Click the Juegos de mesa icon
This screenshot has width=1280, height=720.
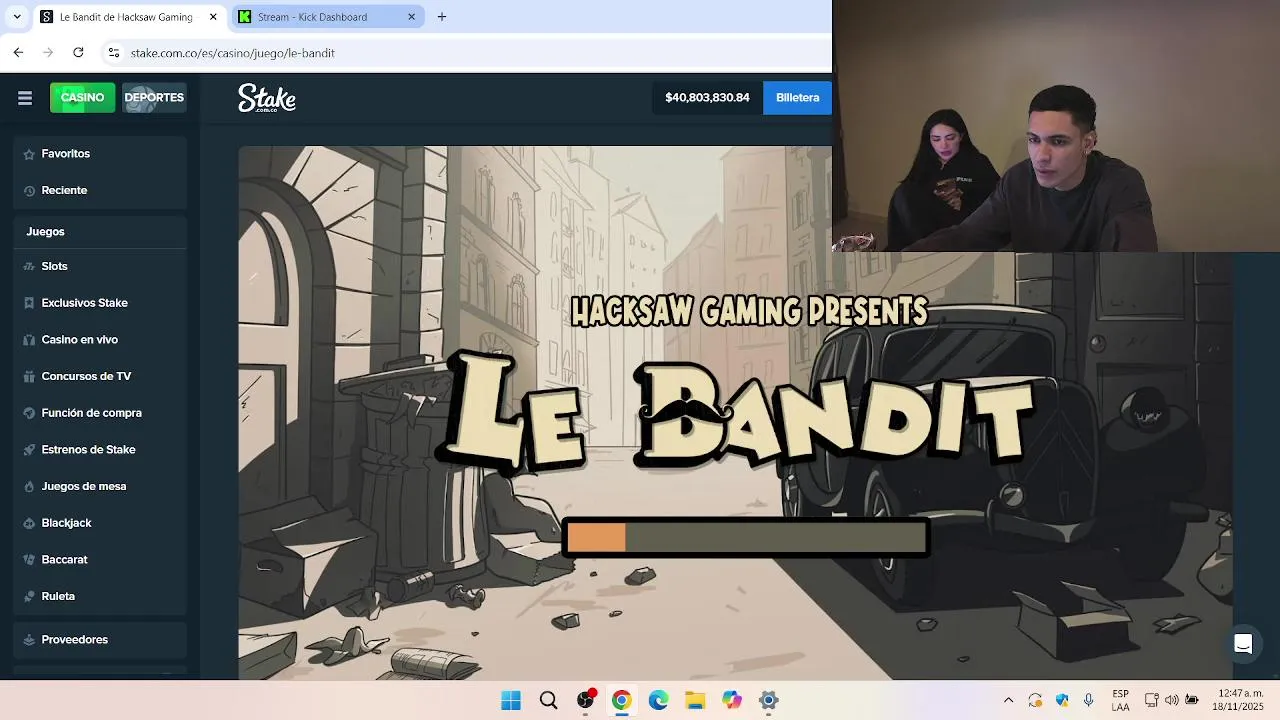[29, 487]
